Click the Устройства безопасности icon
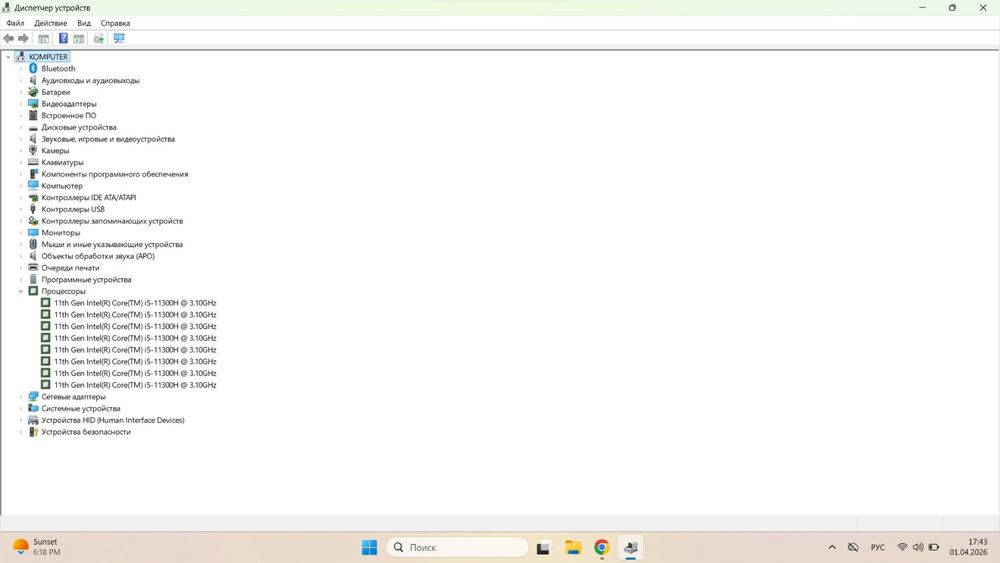This screenshot has width=1000, height=563. [33, 432]
